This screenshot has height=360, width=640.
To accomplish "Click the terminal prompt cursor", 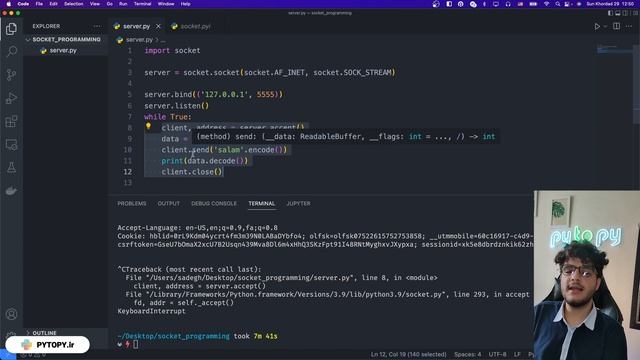I will pos(136,344).
